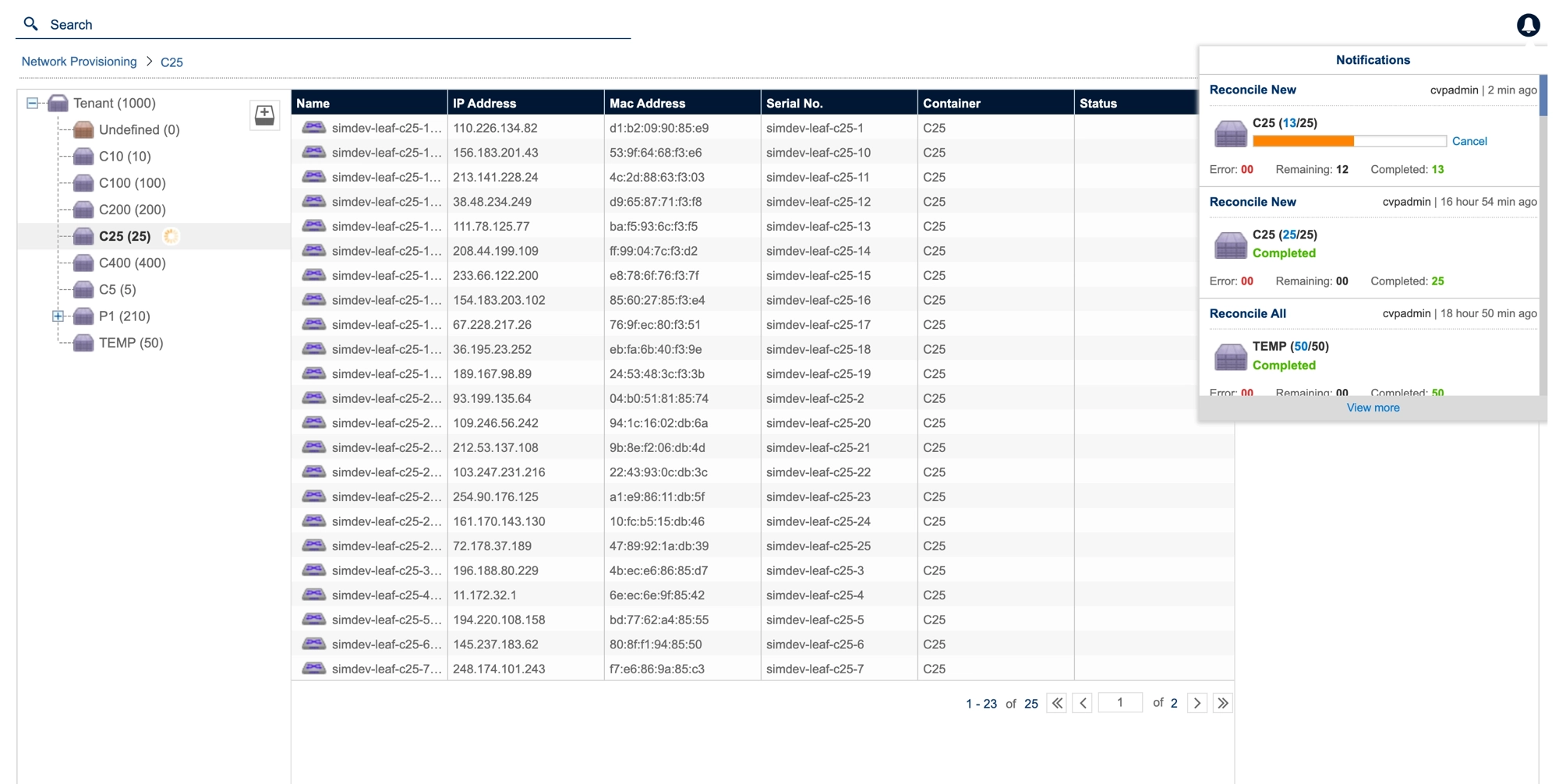Click the search magnifier icon
Image resolution: width=1559 pixels, height=784 pixels.
(x=31, y=24)
